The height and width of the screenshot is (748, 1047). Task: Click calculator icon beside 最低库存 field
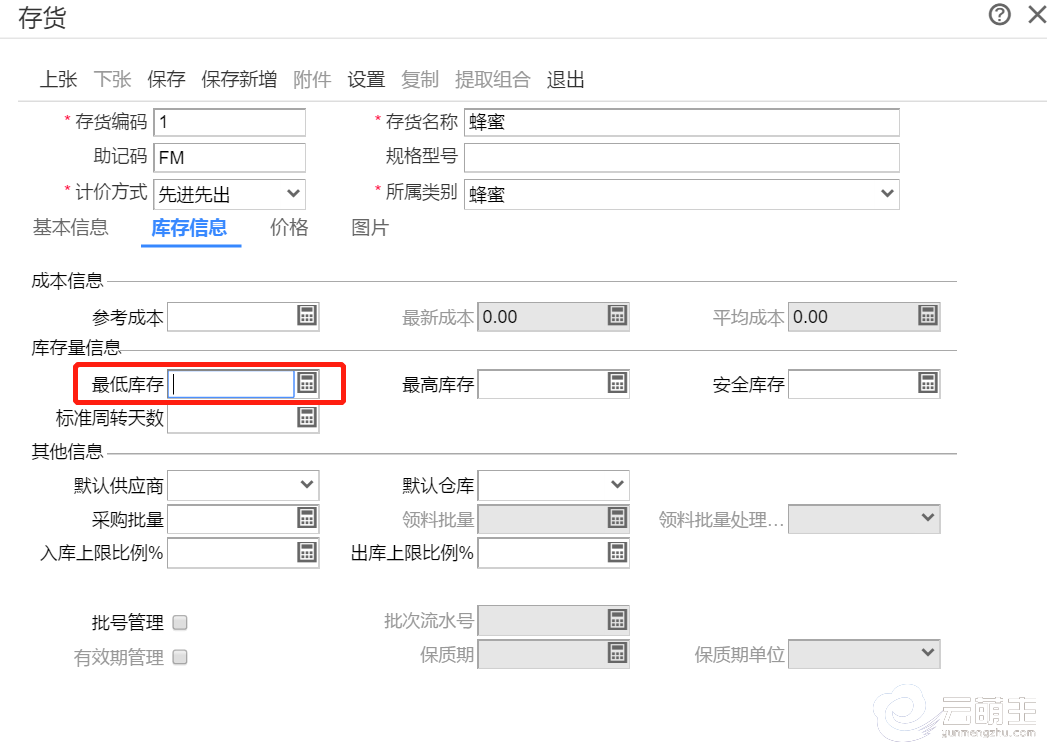click(x=307, y=383)
